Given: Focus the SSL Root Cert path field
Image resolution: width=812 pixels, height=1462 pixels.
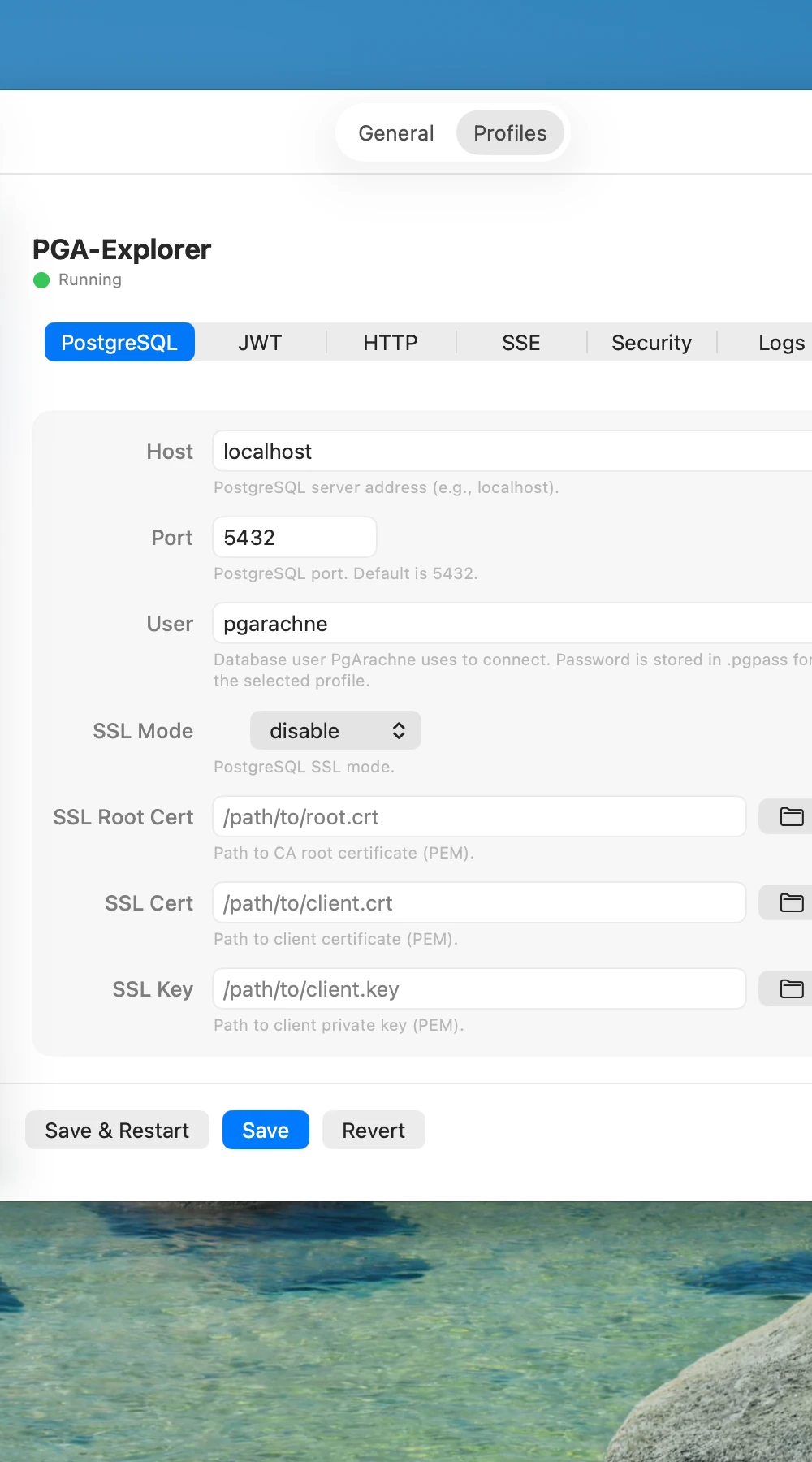Looking at the screenshot, I should coord(479,816).
